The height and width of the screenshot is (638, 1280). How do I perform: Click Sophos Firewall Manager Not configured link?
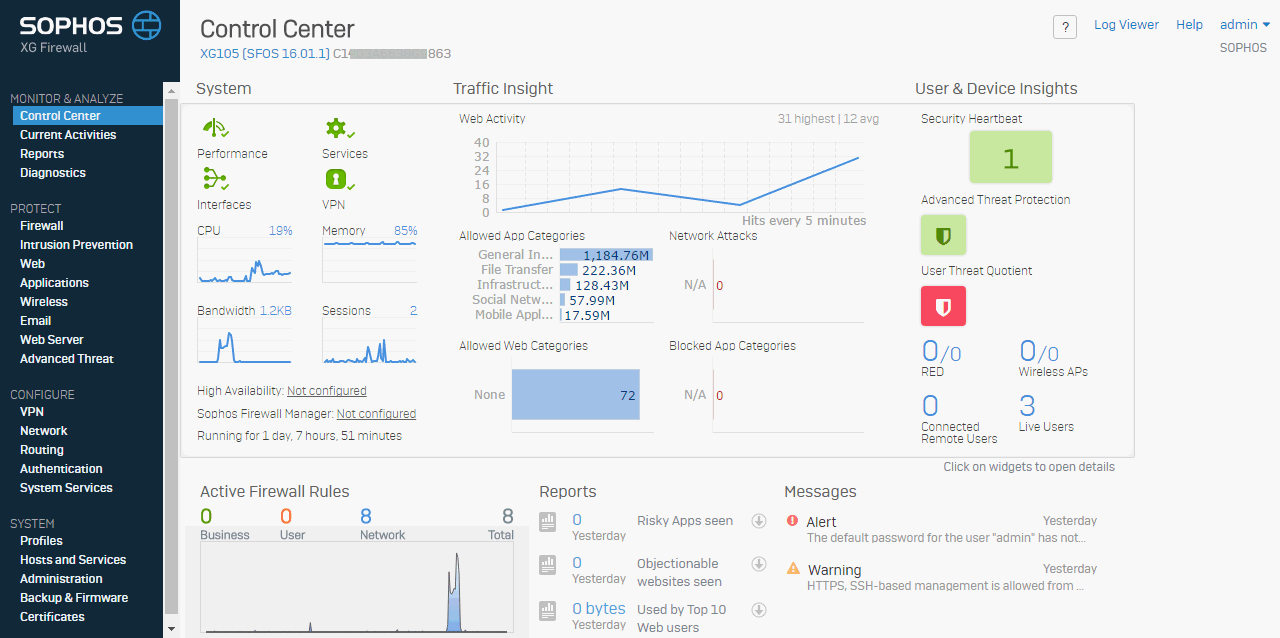[376, 413]
